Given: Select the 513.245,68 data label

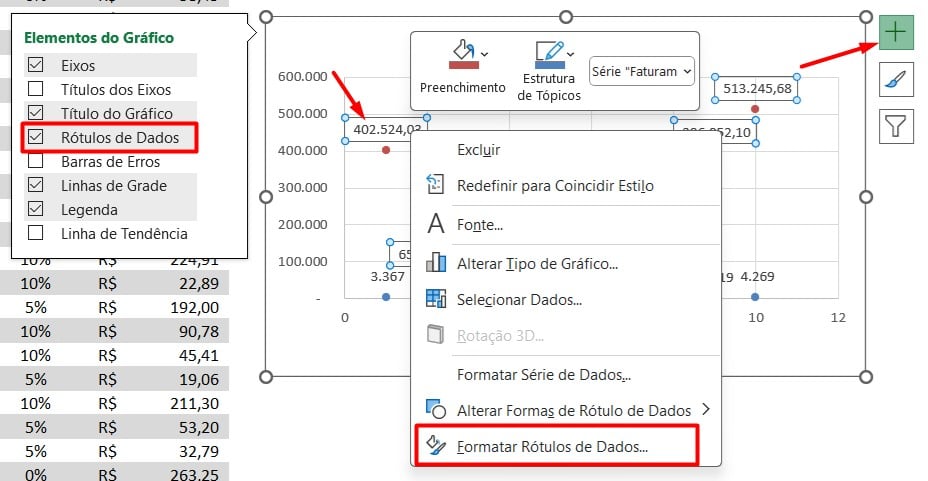Looking at the screenshot, I should tap(756, 89).
